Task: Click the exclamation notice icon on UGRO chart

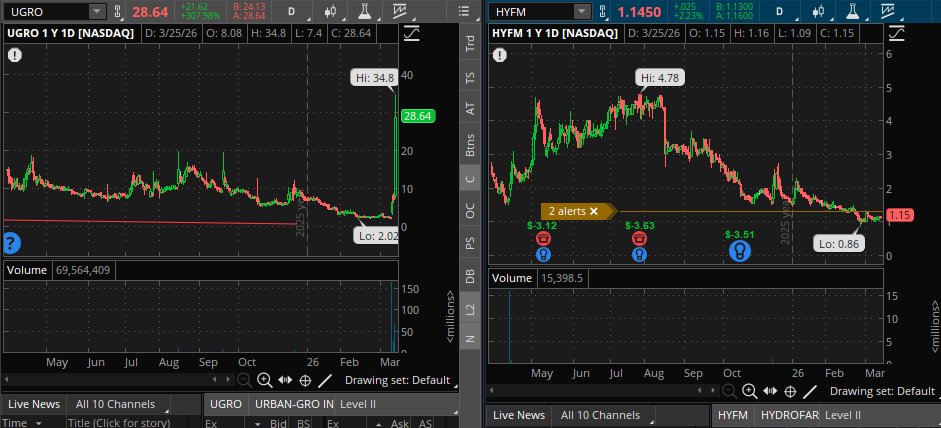Action: click(x=14, y=55)
